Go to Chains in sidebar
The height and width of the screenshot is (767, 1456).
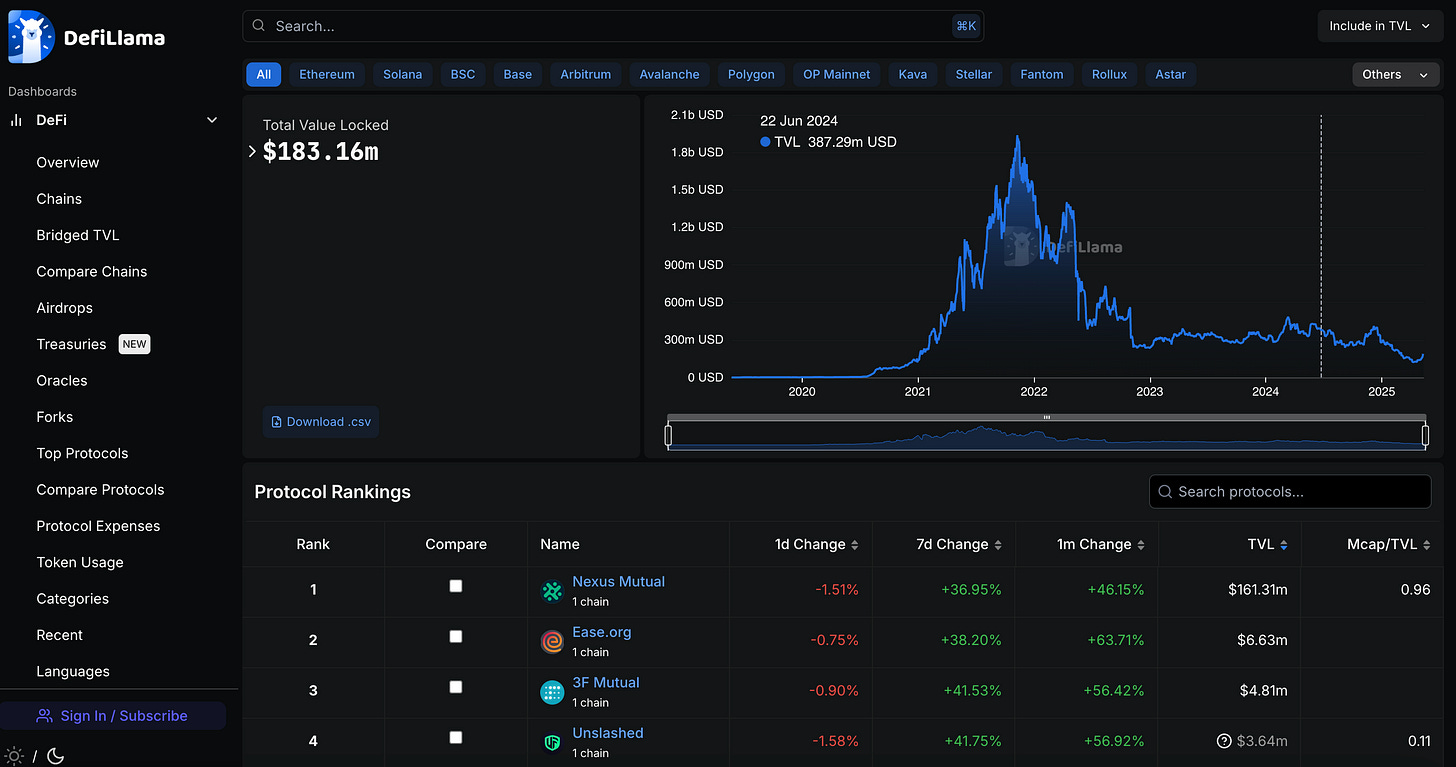pos(59,199)
